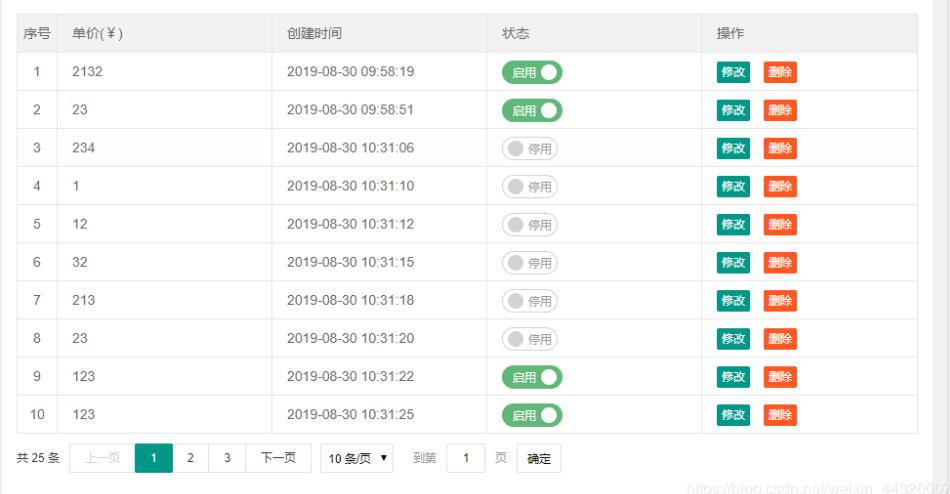The width and height of the screenshot is (950, 494).
Task: Open the 10 条/页 page size dropdown
Action: point(357,458)
